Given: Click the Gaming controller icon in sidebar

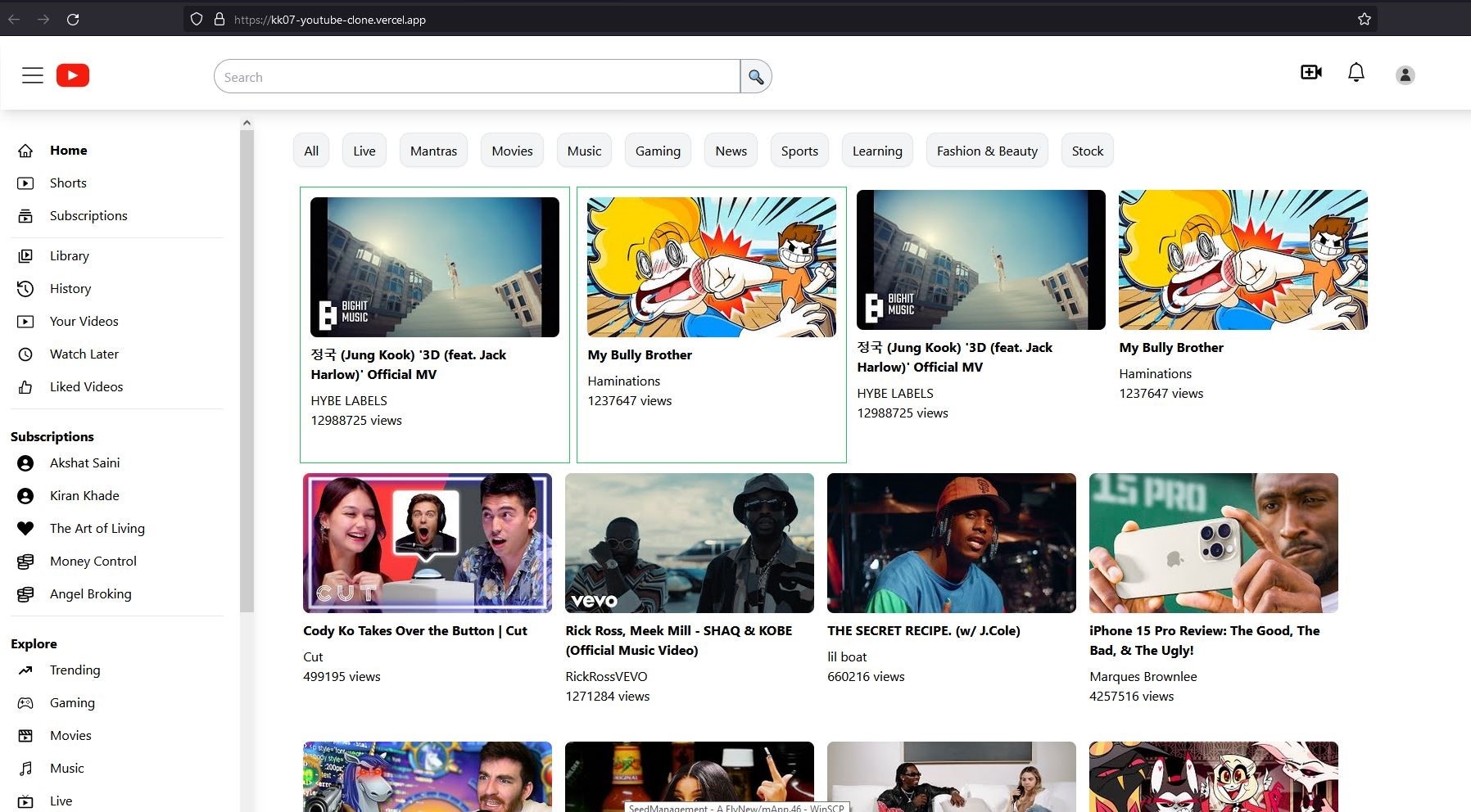Looking at the screenshot, I should click(x=25, y=703).
